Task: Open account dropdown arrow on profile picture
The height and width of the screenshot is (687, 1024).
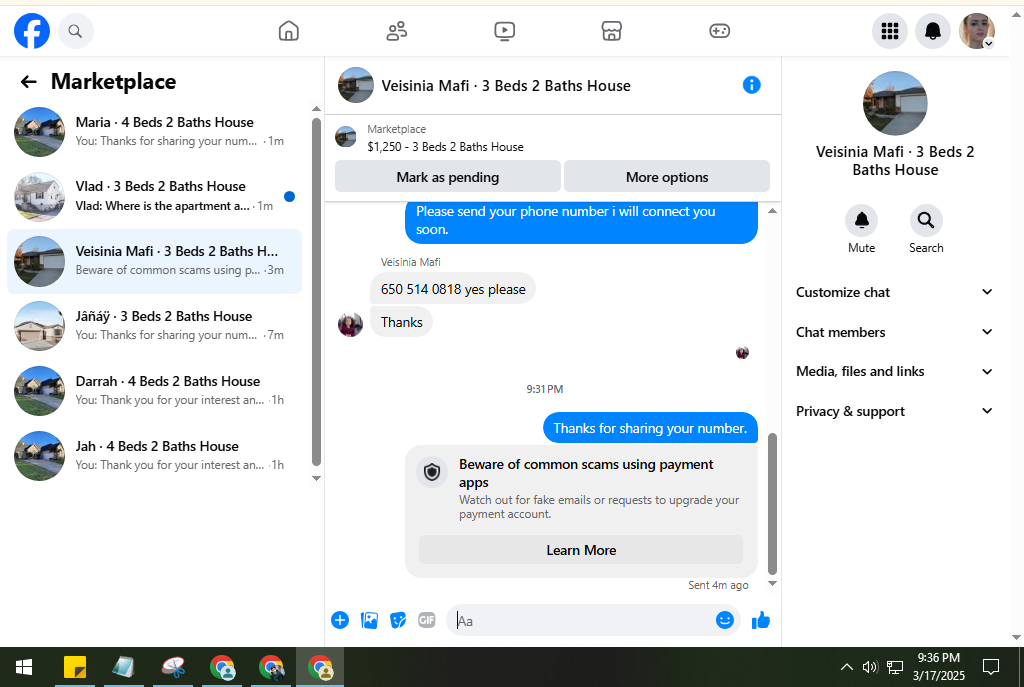Action: click(989, 44)
